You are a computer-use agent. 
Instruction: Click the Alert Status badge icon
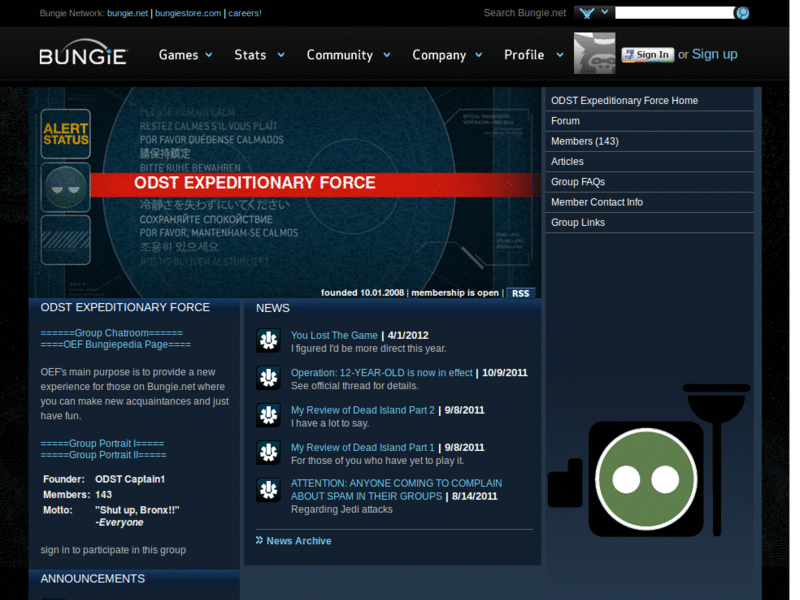click(66, 134)
